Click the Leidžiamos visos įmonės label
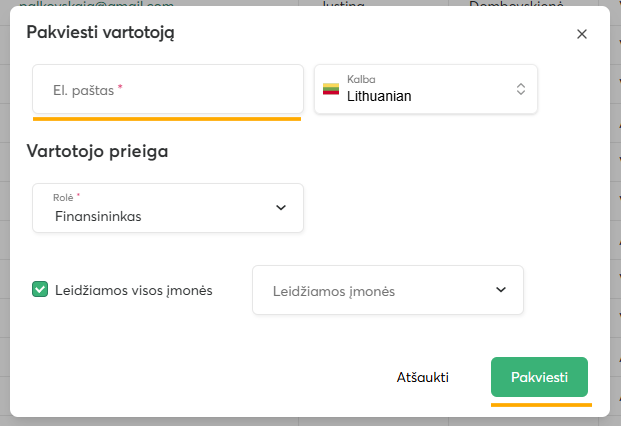 pyautogui.click(x=133, y=290)
